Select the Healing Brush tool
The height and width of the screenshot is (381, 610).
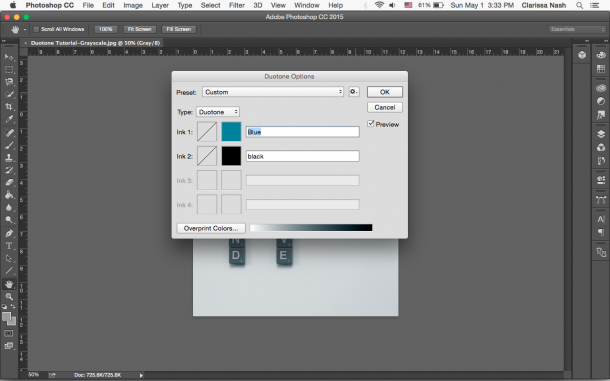[9, 133]
